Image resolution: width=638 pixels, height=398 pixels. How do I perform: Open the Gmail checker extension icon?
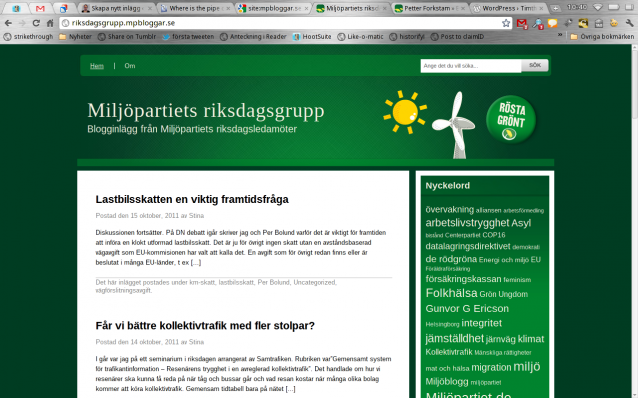click(522, 24)
